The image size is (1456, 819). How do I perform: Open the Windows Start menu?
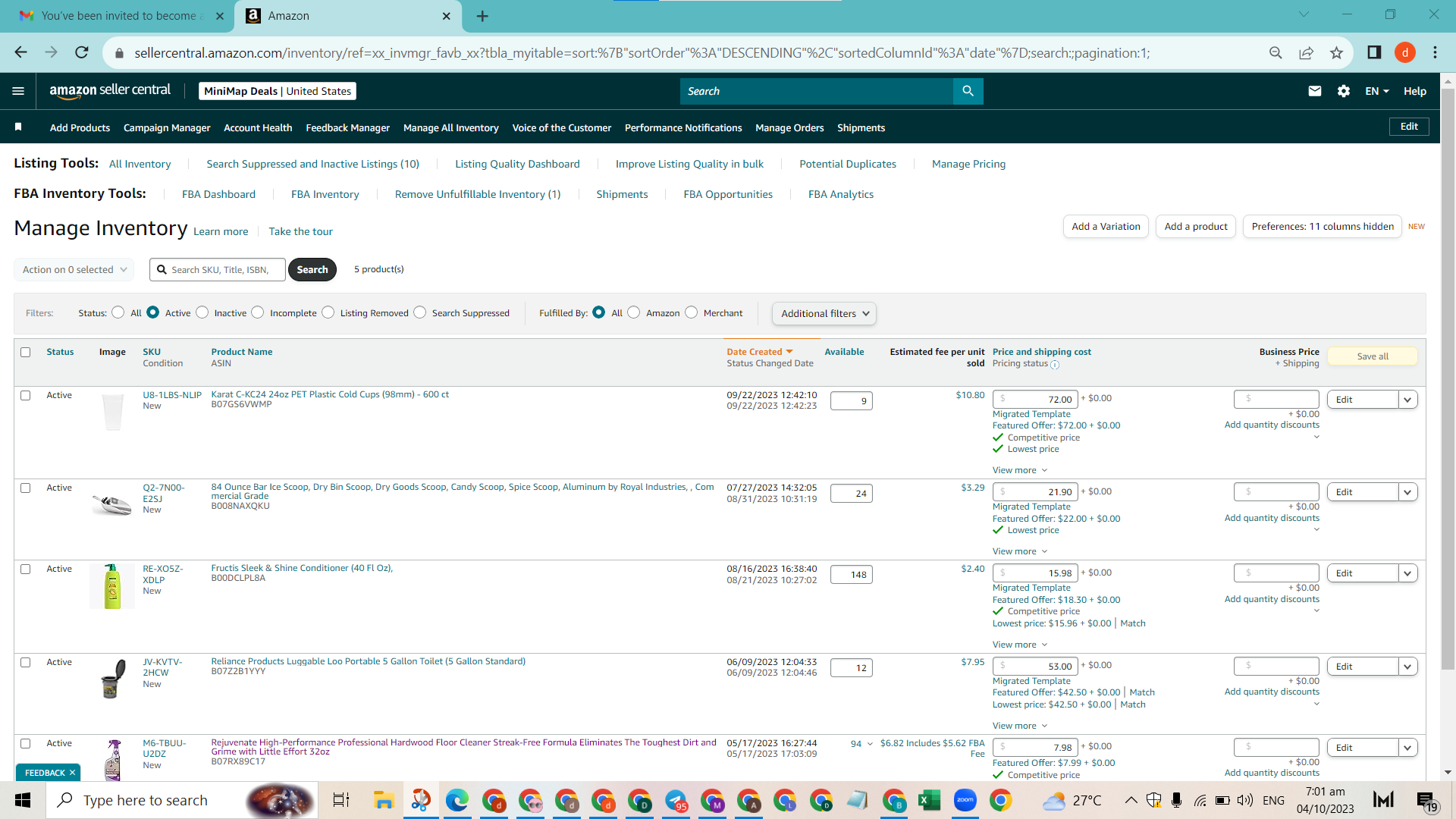[23, 800]
